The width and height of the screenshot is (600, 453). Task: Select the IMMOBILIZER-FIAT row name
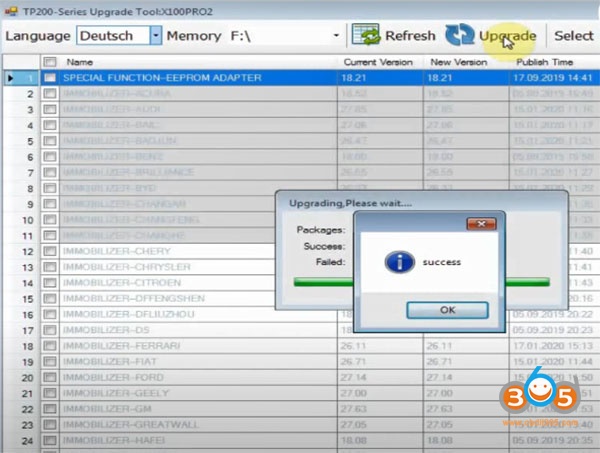point(110,362)
